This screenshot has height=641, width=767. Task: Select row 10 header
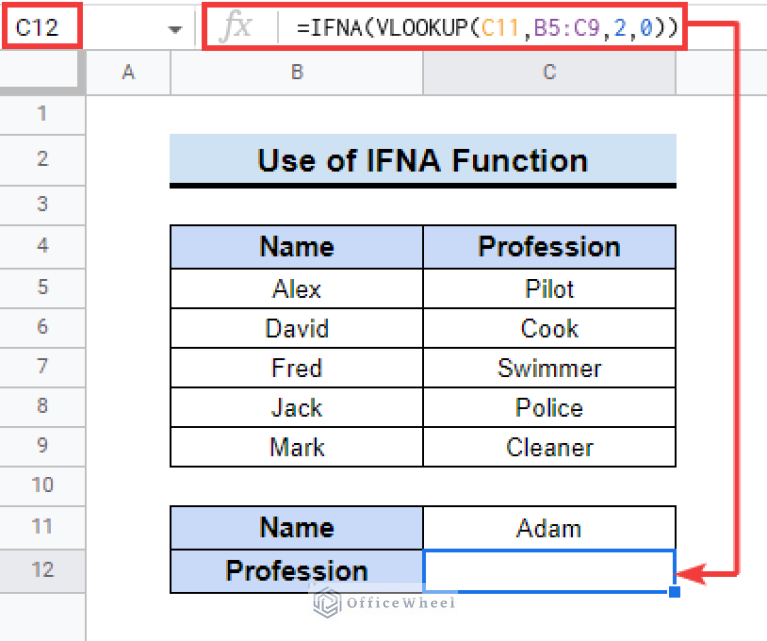(x=42, y=486)
